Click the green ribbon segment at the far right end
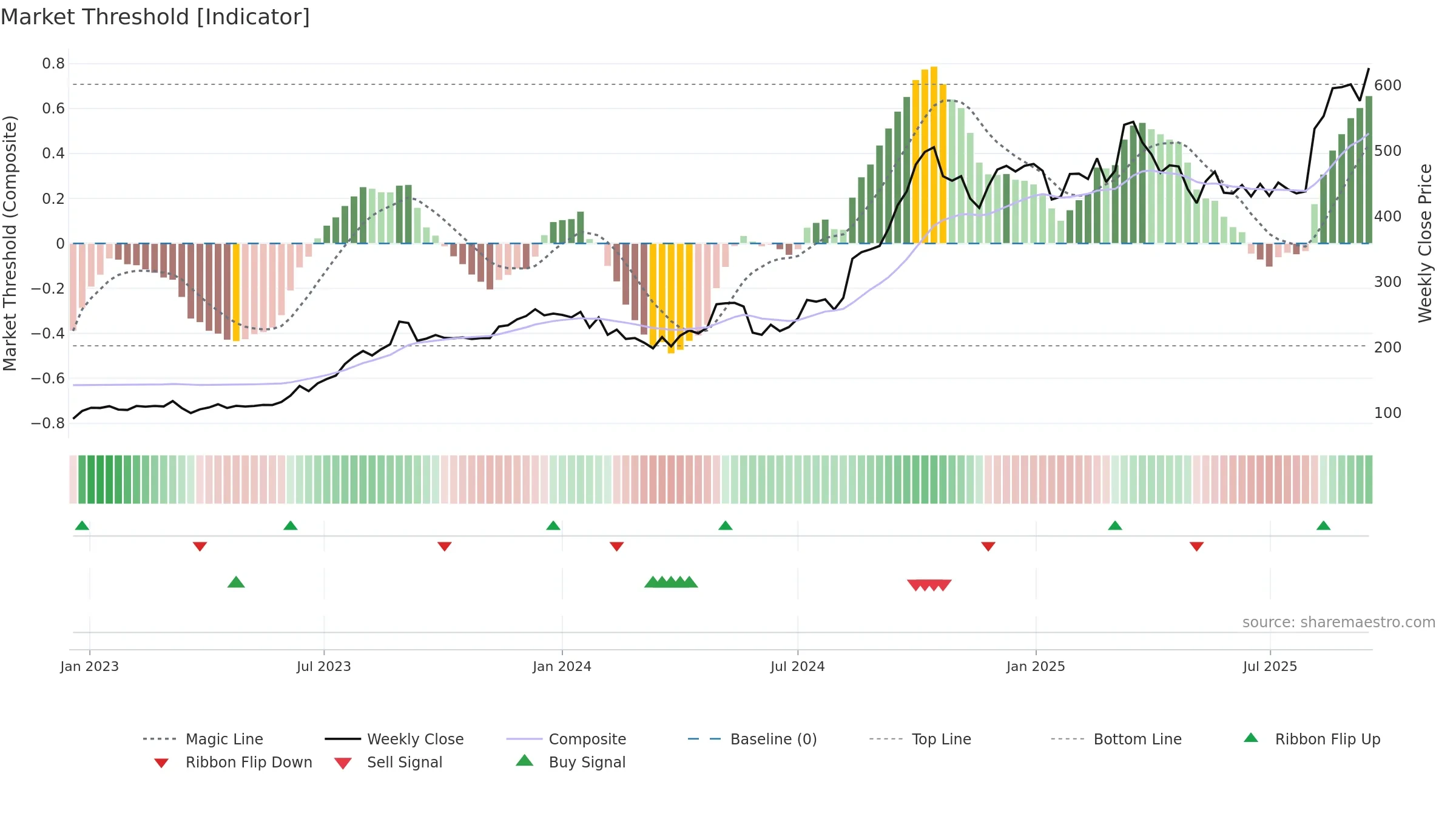Screen dimensions: 1456x819 (1369, 479)
